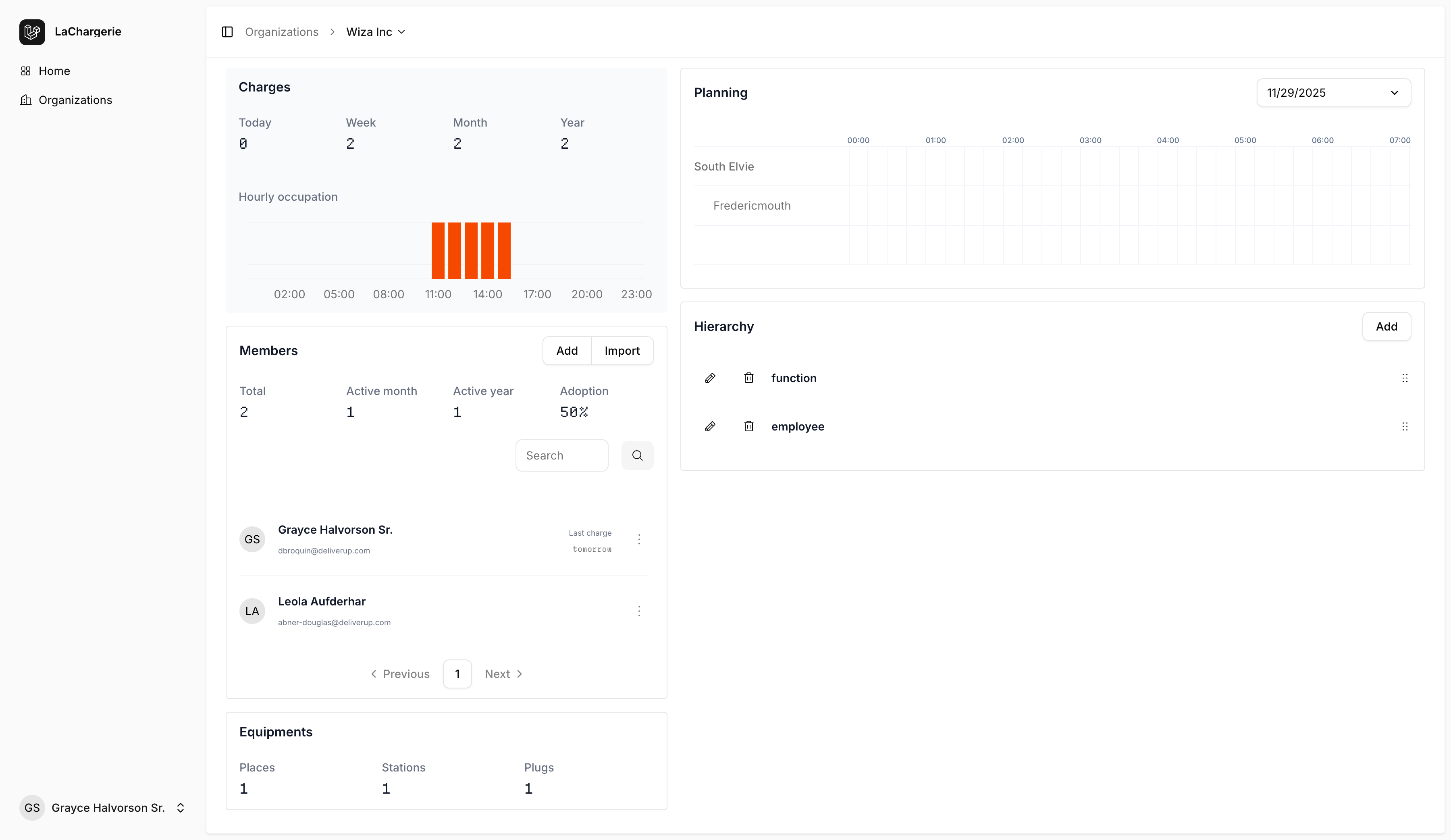
Task: Delete the 'employee' level using trash icon
Action: [748, 426]
